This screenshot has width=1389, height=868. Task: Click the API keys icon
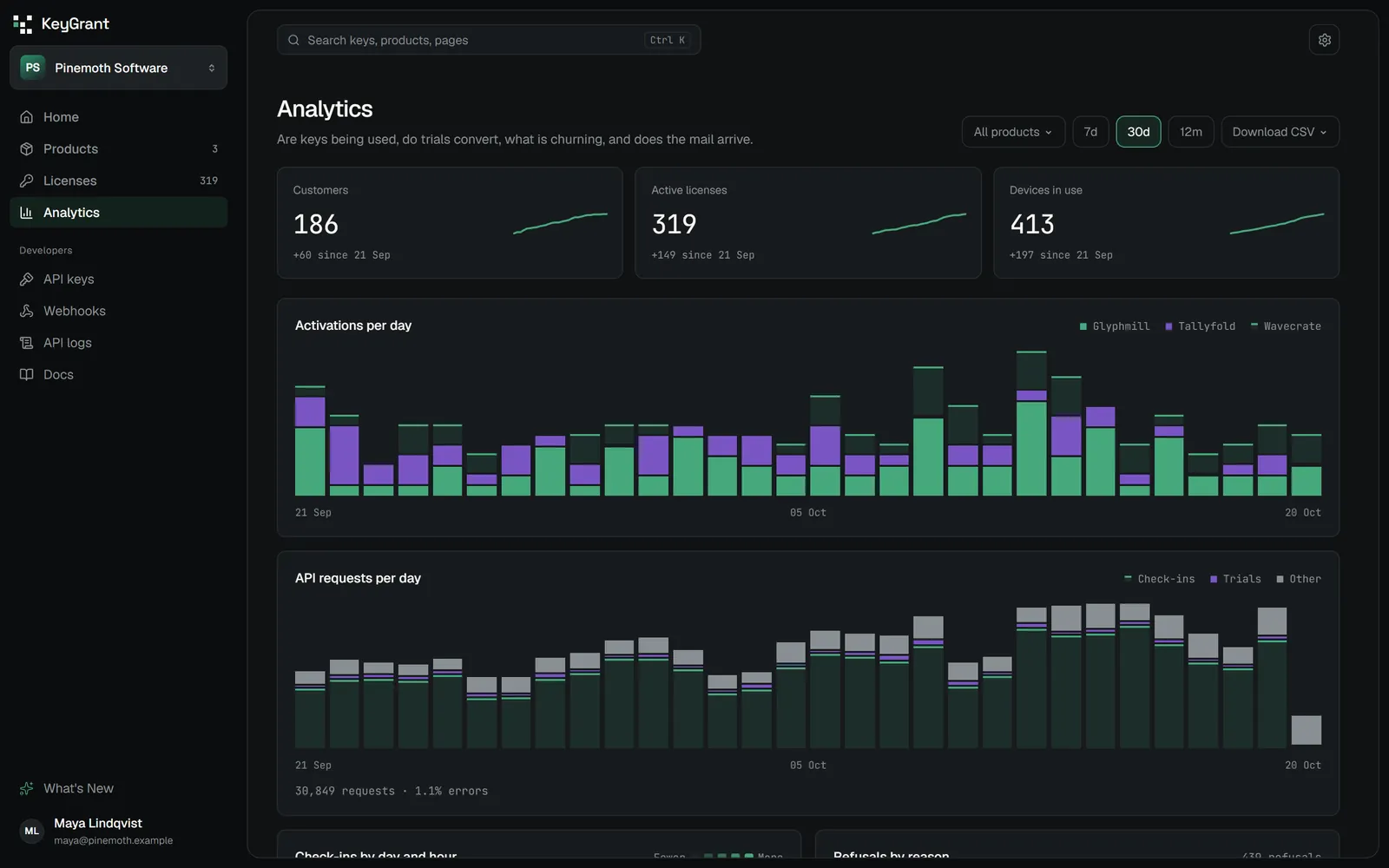point(27,279)
